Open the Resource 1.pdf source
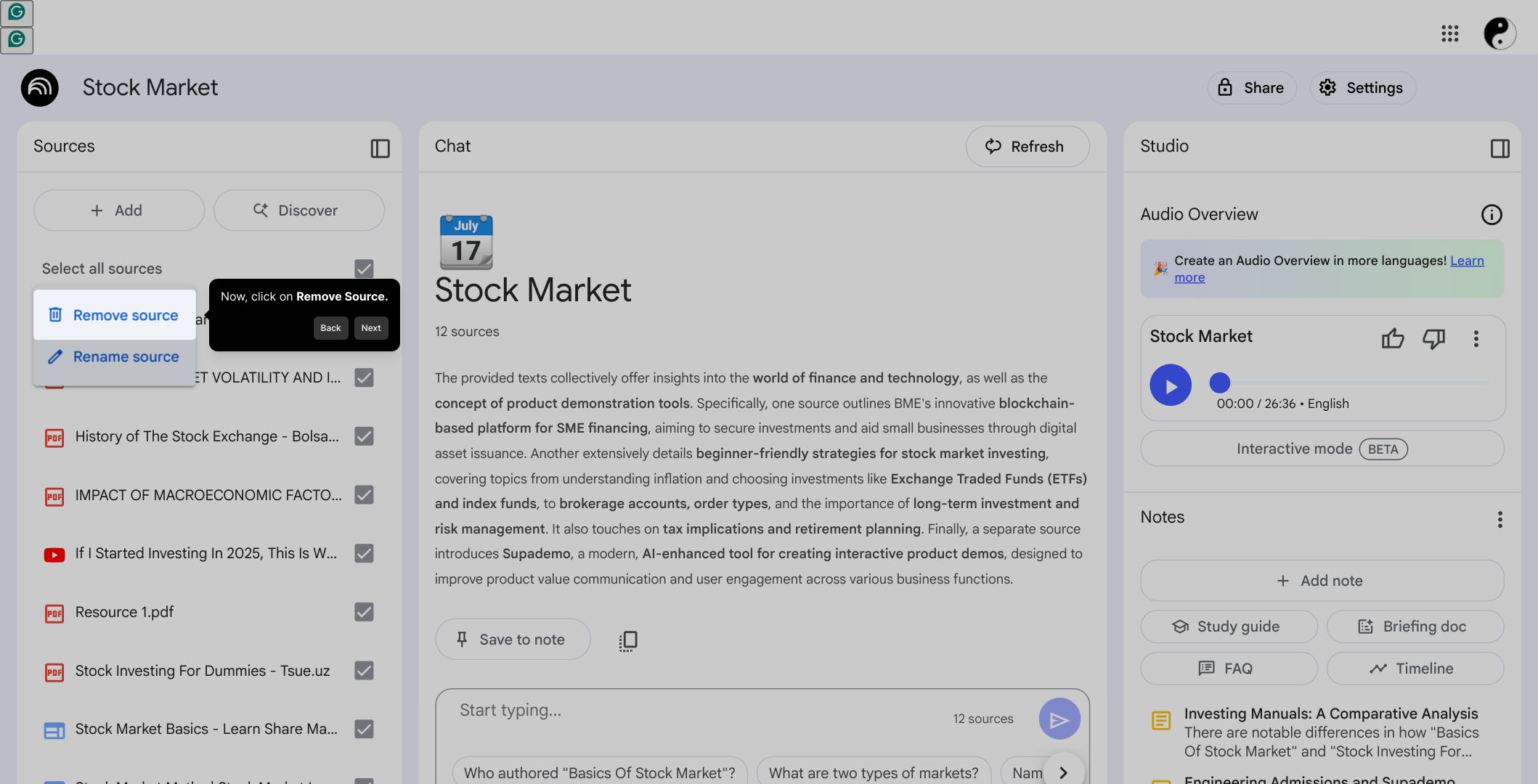This screenshot has height=784, width=1538. coord(124,612)
